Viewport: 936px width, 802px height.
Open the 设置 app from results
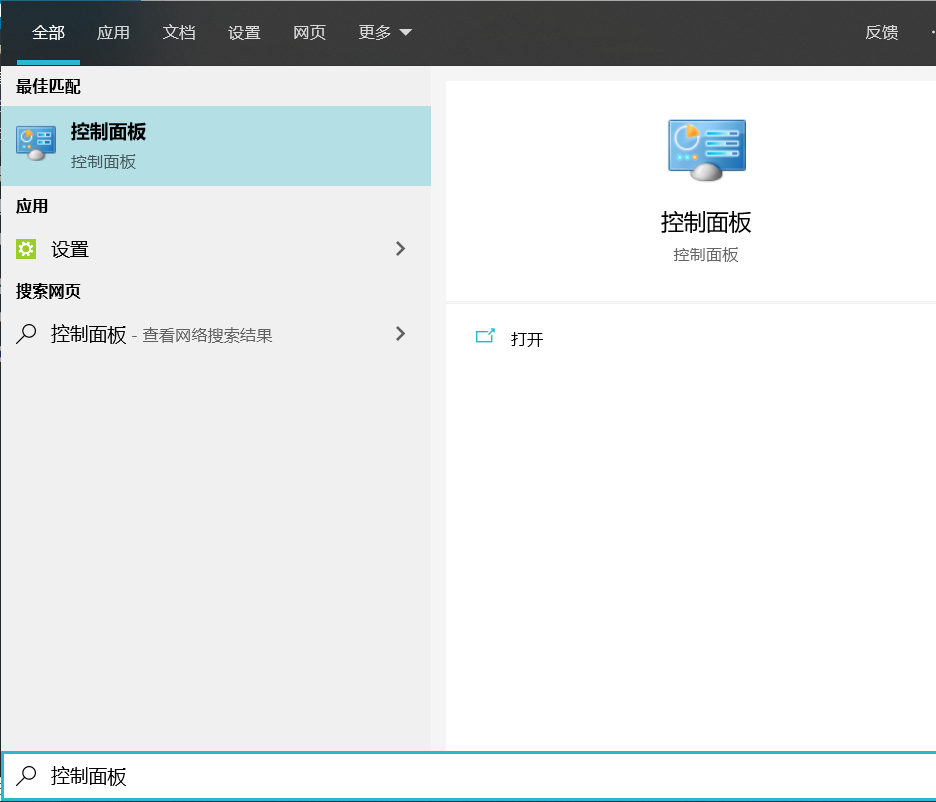click(x=70, y=249)
